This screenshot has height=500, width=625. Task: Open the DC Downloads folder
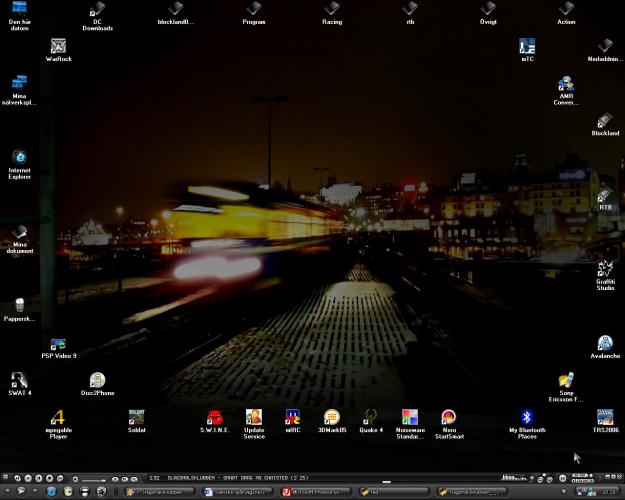[97, 10]
